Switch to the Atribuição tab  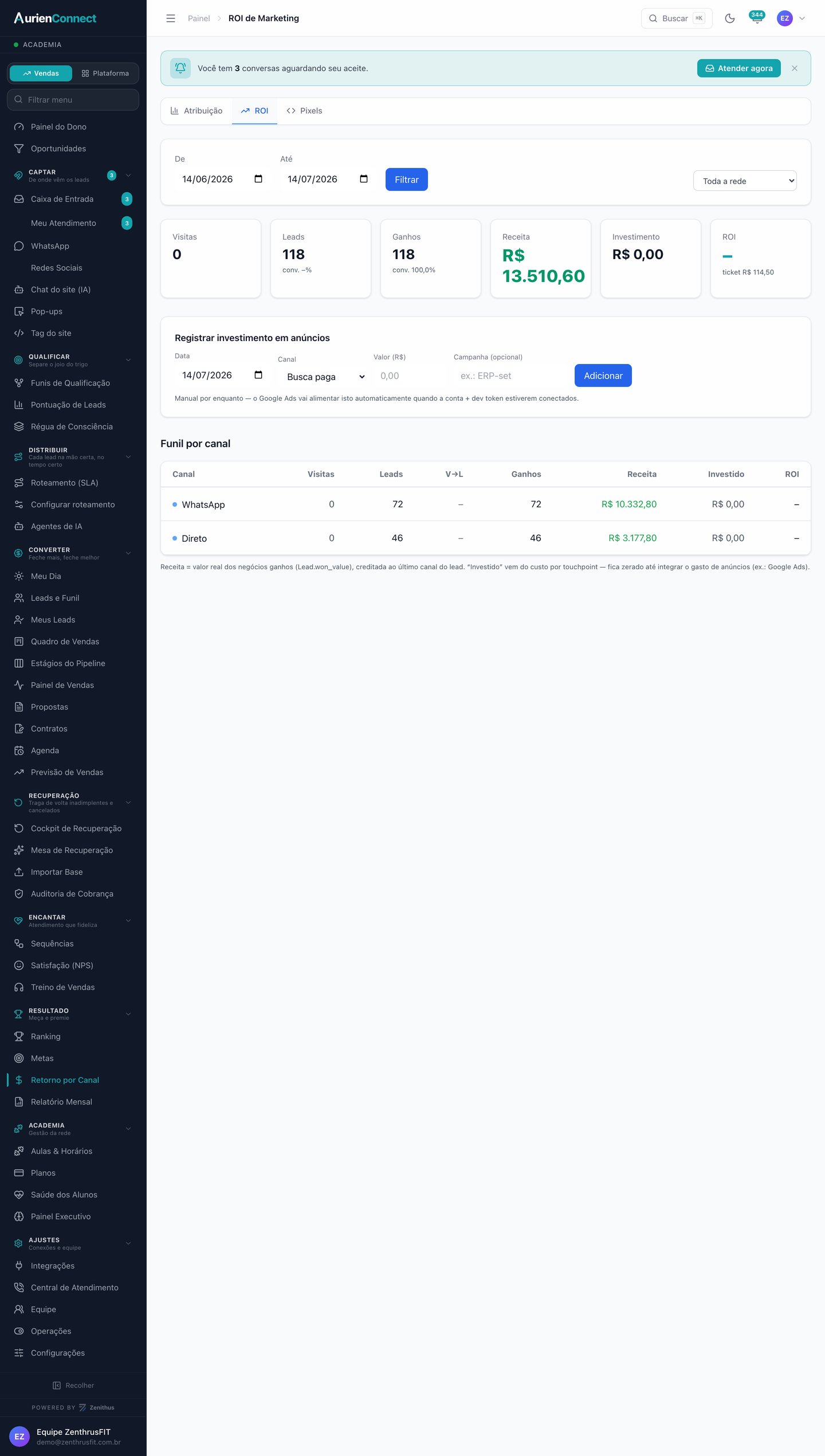click(x=197, y=111)
